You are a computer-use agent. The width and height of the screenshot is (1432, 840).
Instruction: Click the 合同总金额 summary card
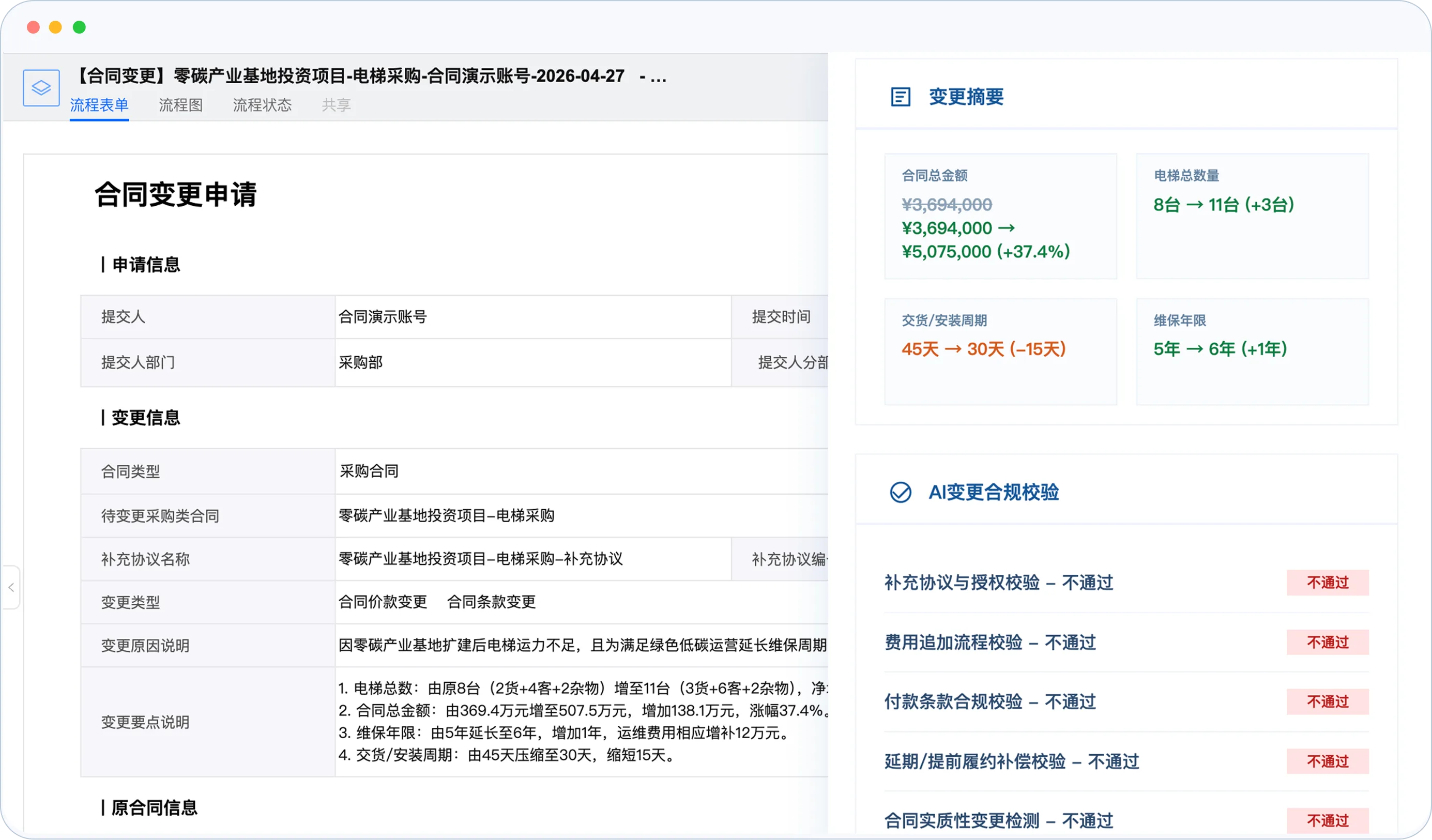1001,216
